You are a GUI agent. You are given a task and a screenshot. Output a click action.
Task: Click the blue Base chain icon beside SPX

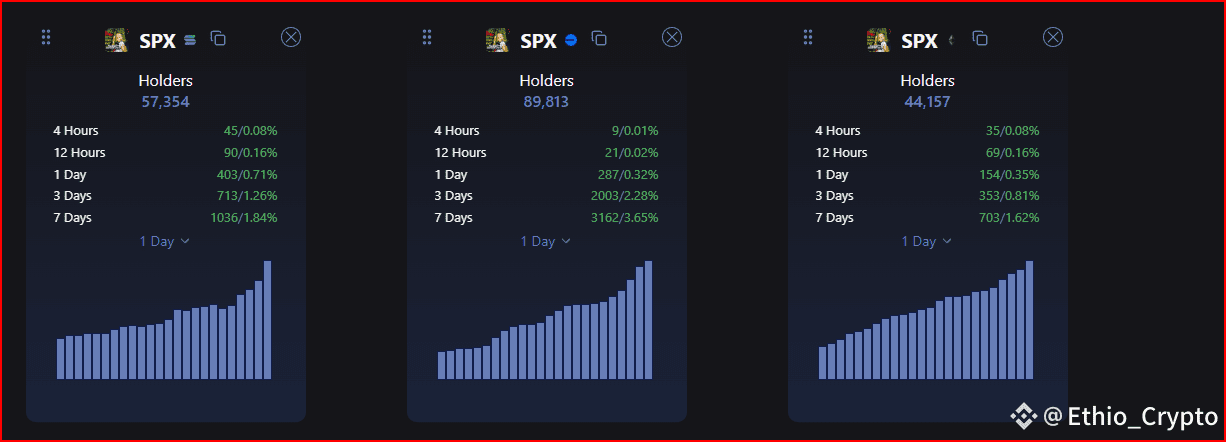click(572, 40)
